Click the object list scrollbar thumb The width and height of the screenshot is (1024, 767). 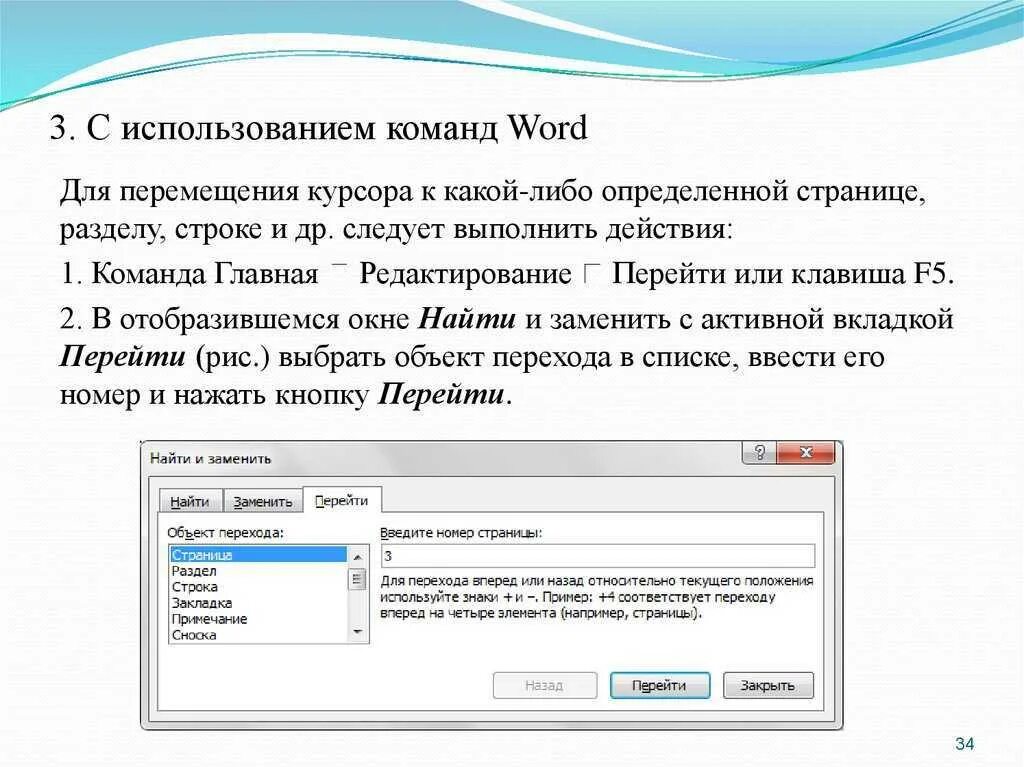tap(358, 579)
